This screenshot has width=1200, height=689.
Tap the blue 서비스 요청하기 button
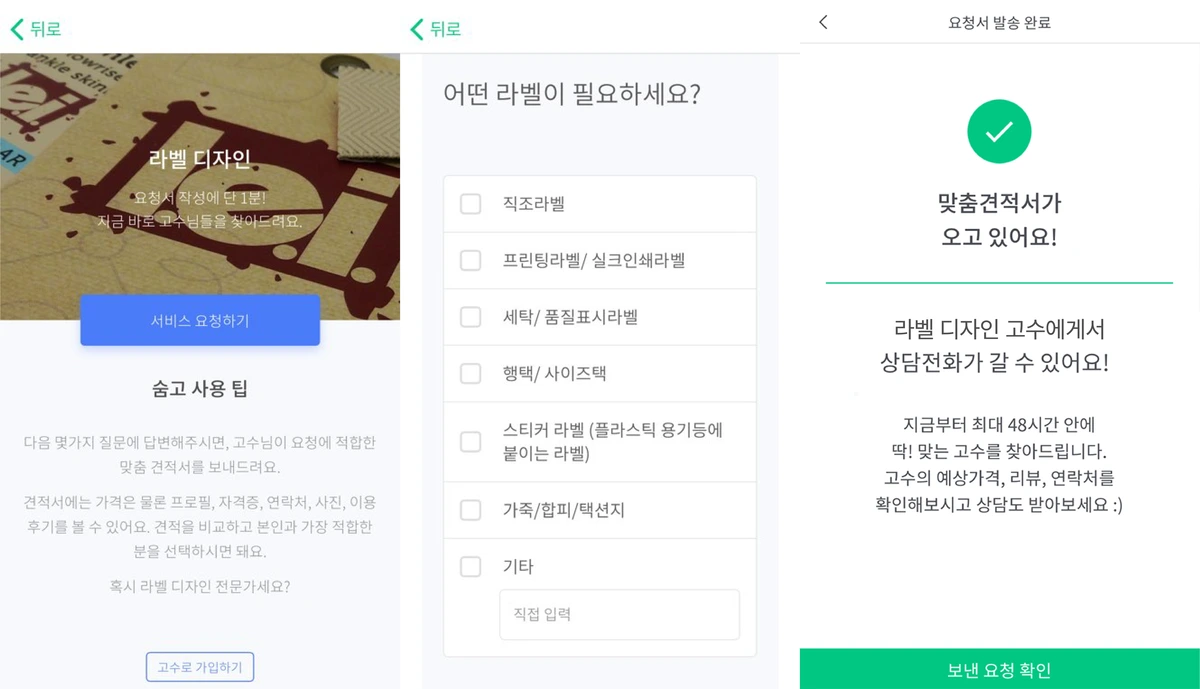200,320
